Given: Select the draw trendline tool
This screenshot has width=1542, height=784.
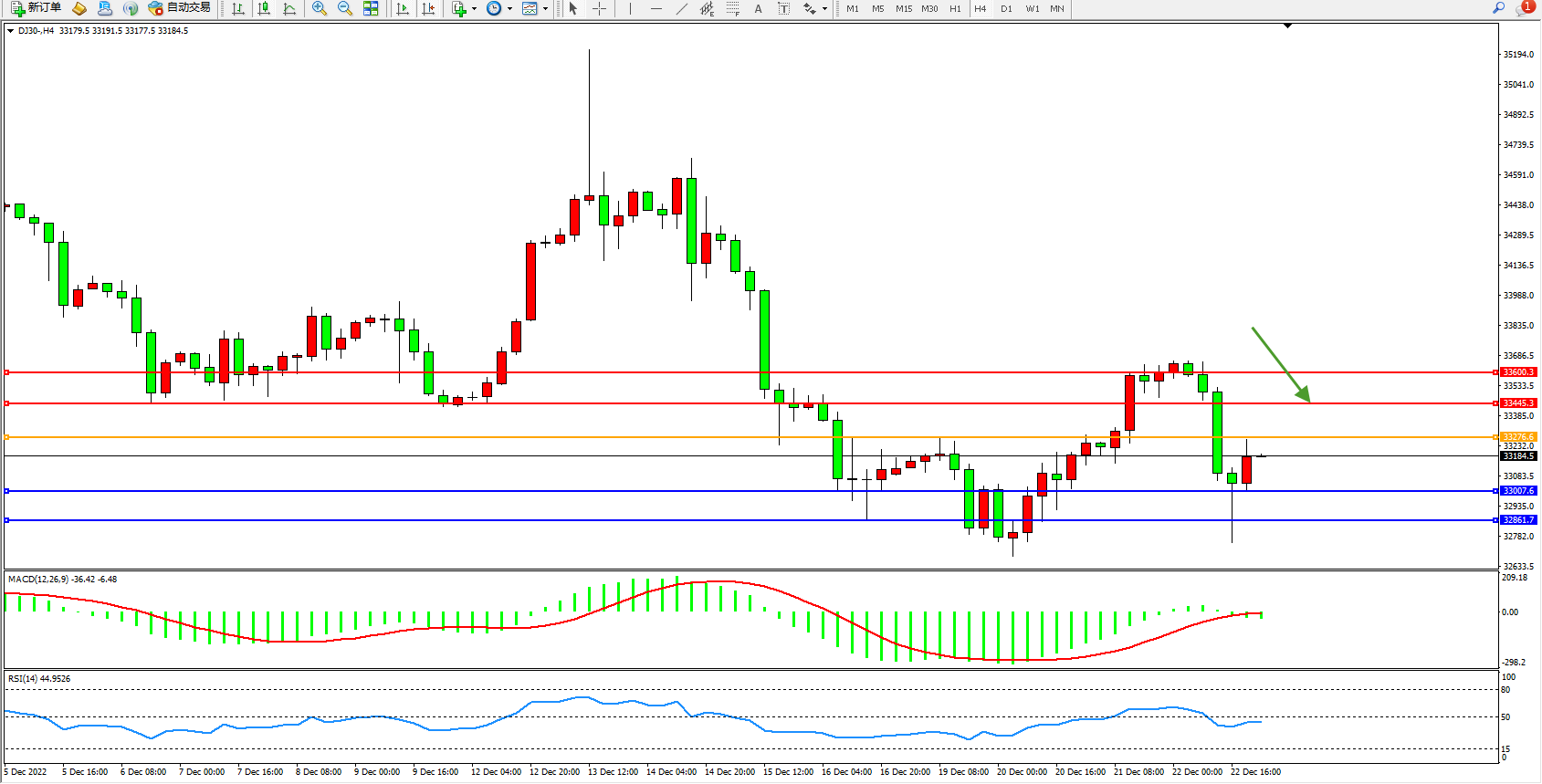Looking at the screenshot, I should [x=681, y=8].
